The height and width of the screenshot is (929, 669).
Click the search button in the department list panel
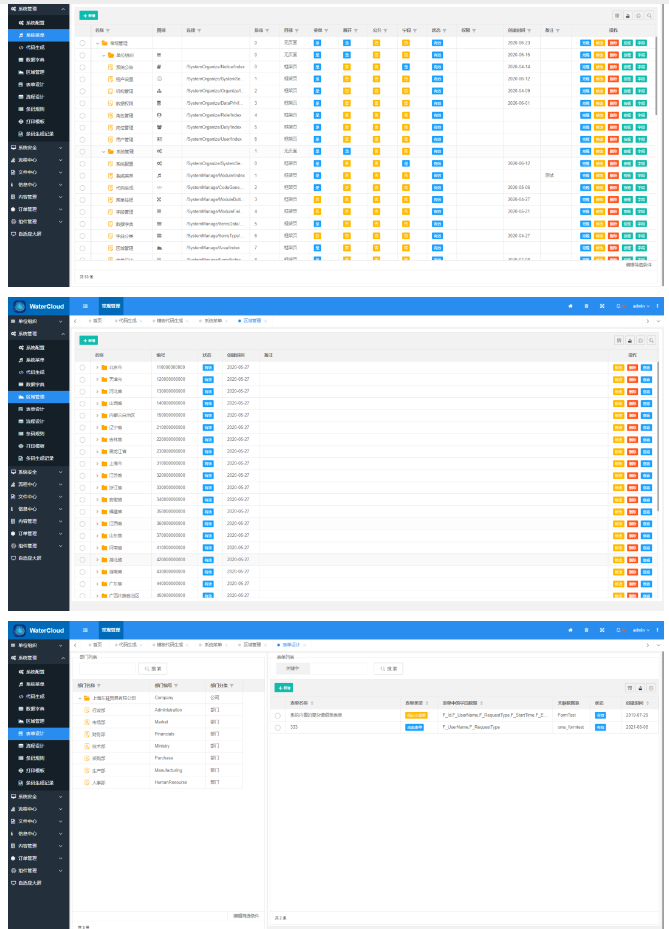click(x=153, y=668)
